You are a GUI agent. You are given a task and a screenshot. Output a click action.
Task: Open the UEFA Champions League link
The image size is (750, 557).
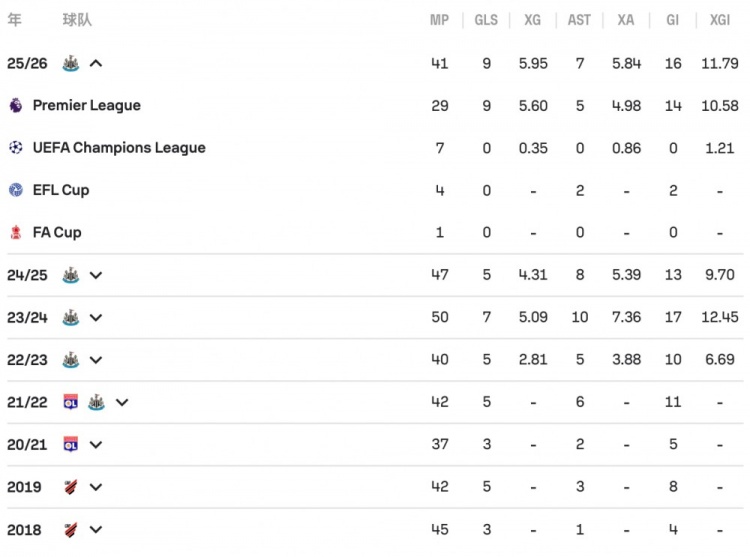click(119, 148)
